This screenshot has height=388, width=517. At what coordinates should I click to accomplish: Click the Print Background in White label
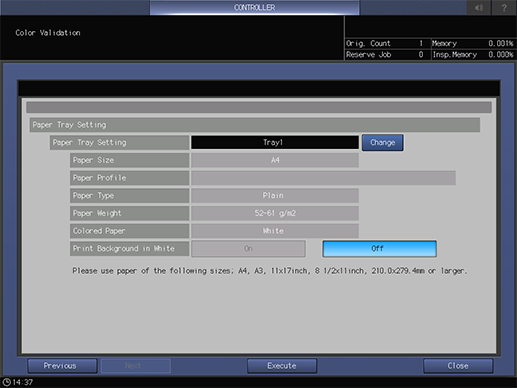(129, 248)
